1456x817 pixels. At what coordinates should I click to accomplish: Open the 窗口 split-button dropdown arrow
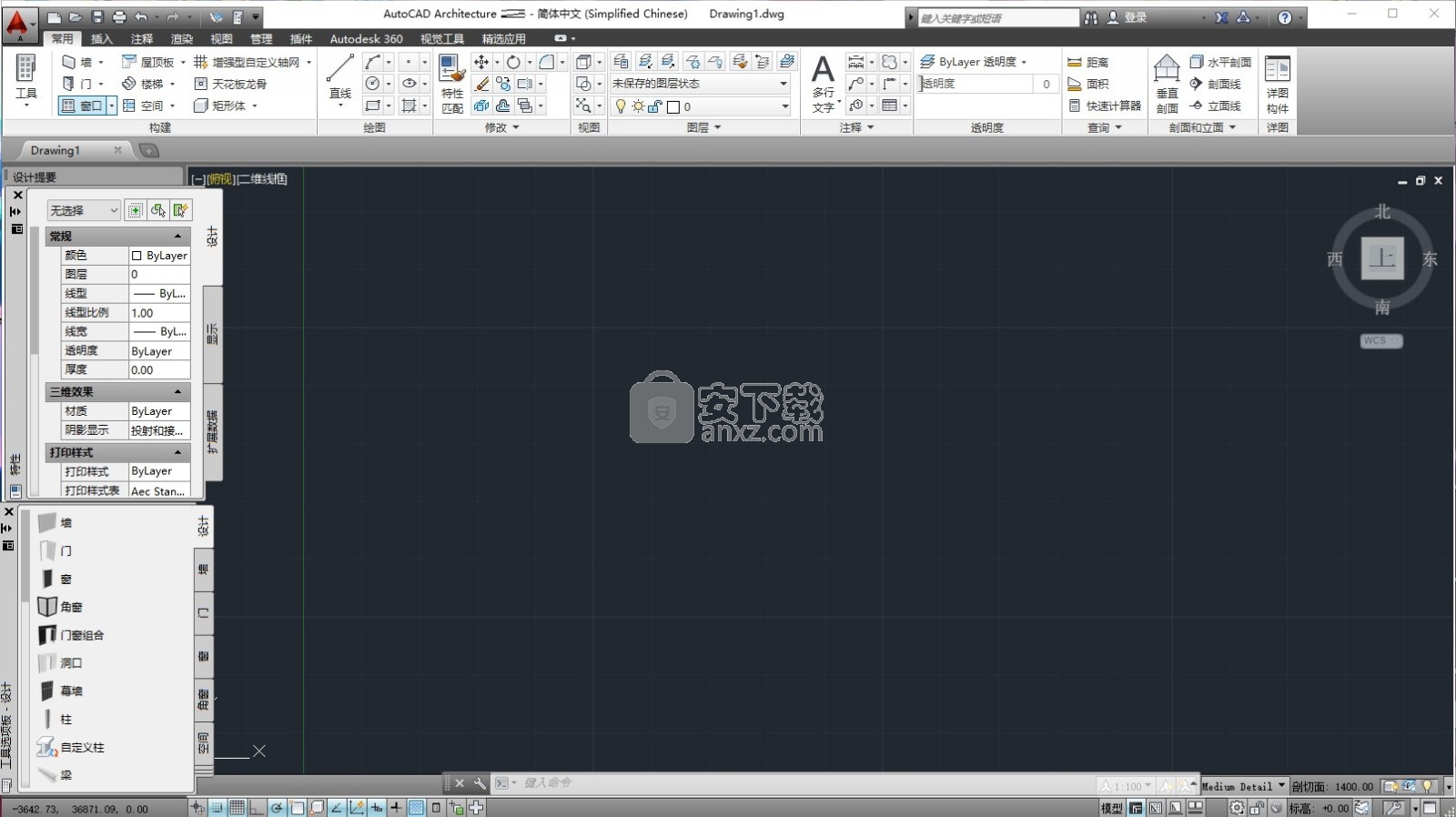(x=112, y=106)
